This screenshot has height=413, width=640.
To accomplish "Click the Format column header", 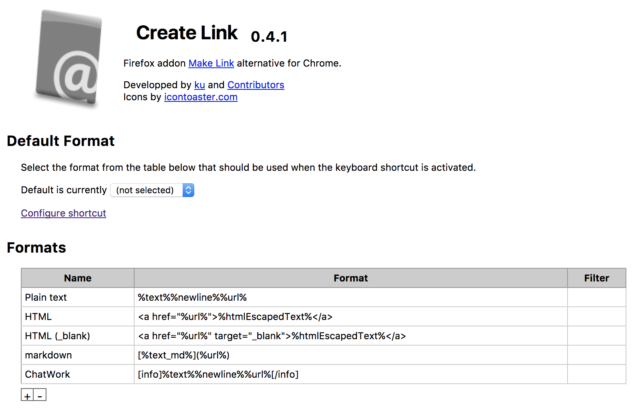I will pyautogui.click(x=351, y=278).
